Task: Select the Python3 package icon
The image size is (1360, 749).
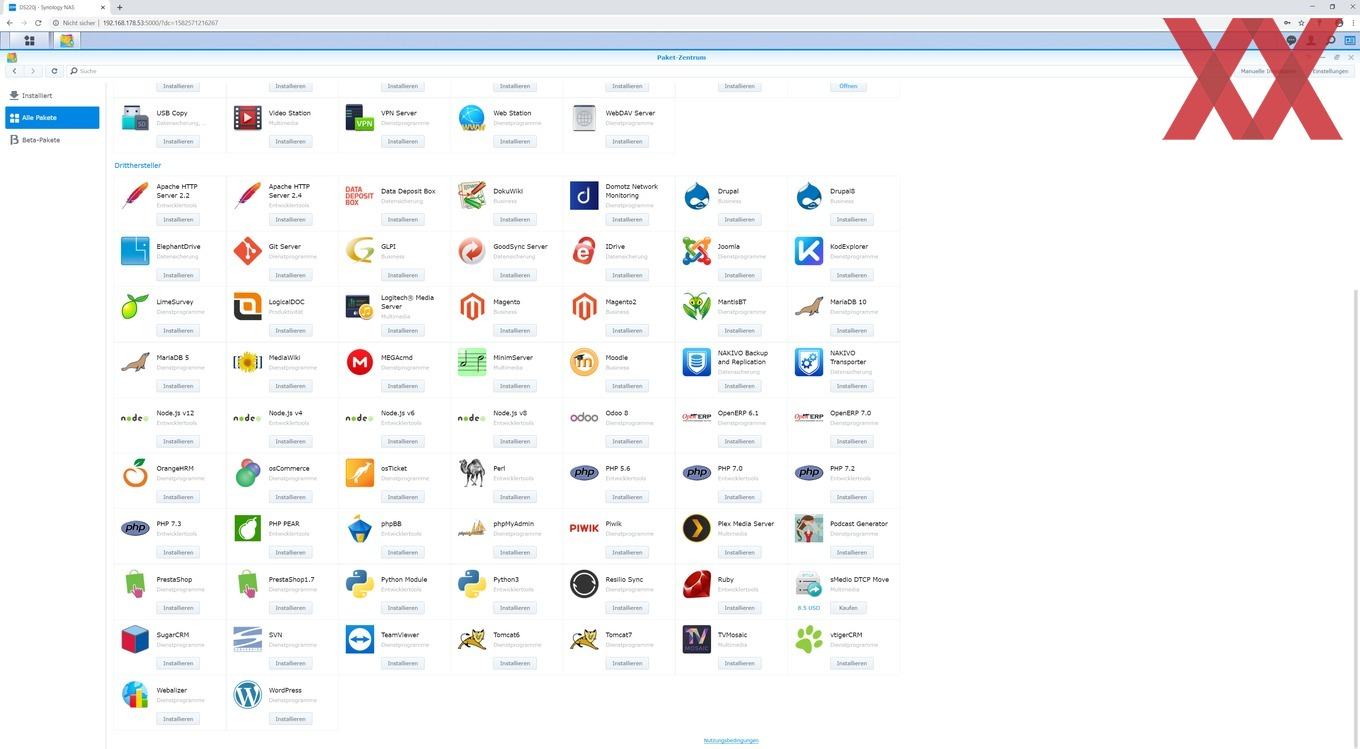Action: 472,584
